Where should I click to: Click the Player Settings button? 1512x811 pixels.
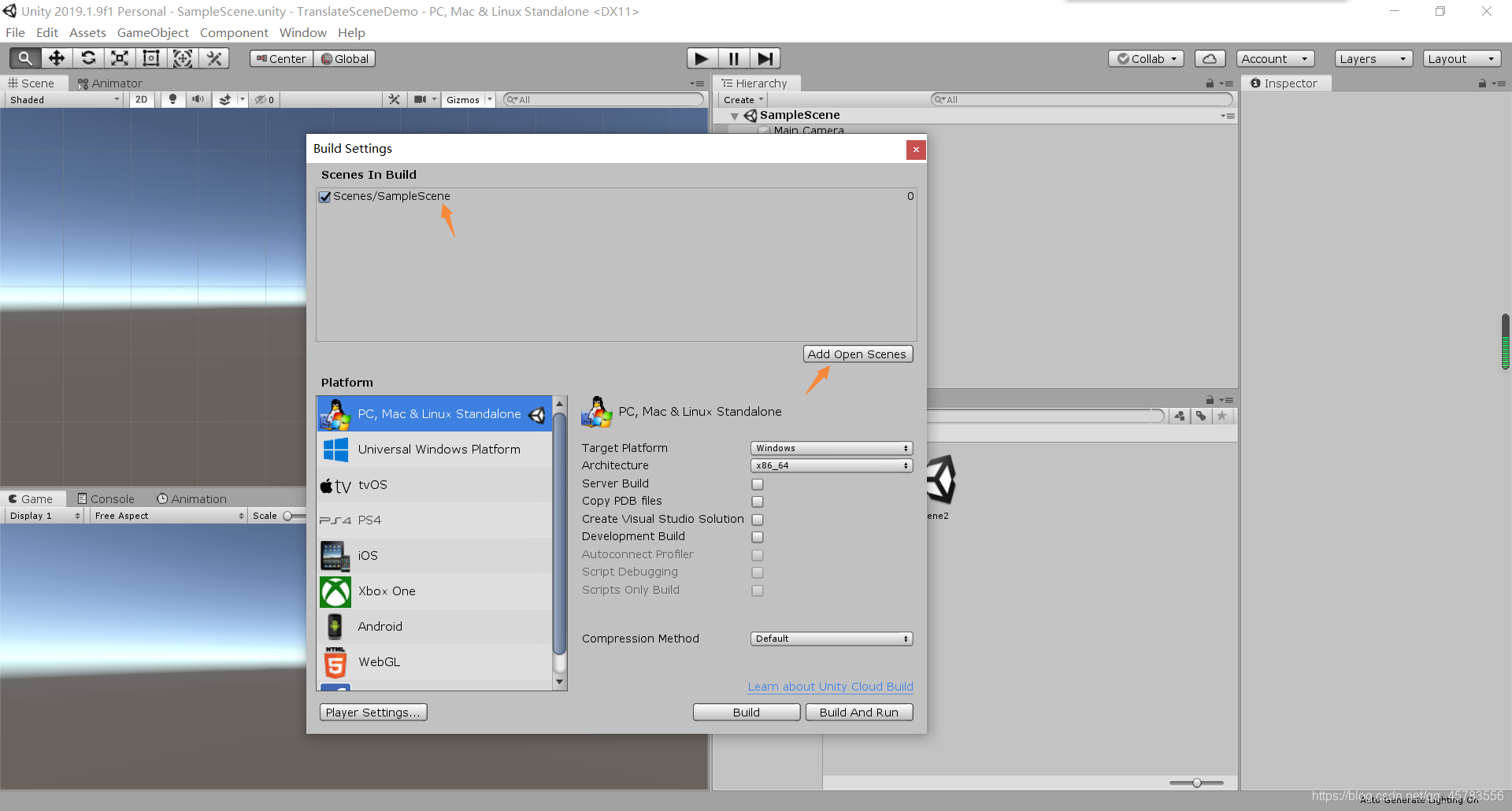tap(373, 713)
